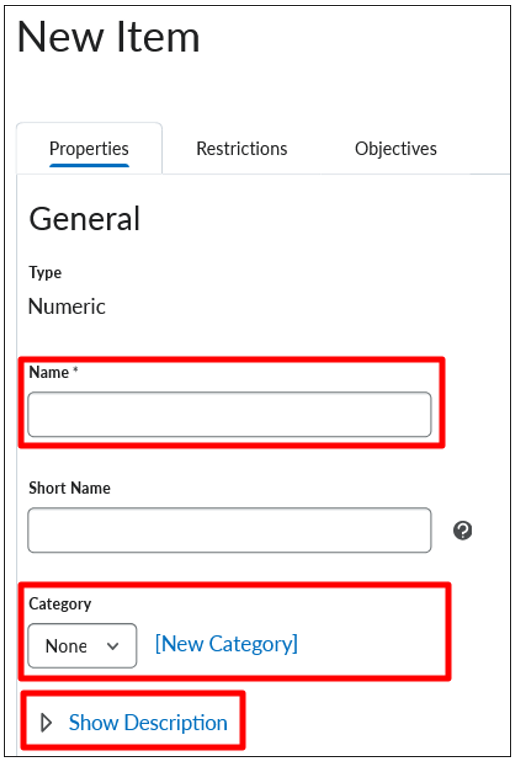Switch to the Objectives tab
This screenshot has height=760, width=516.
point(396,148)
